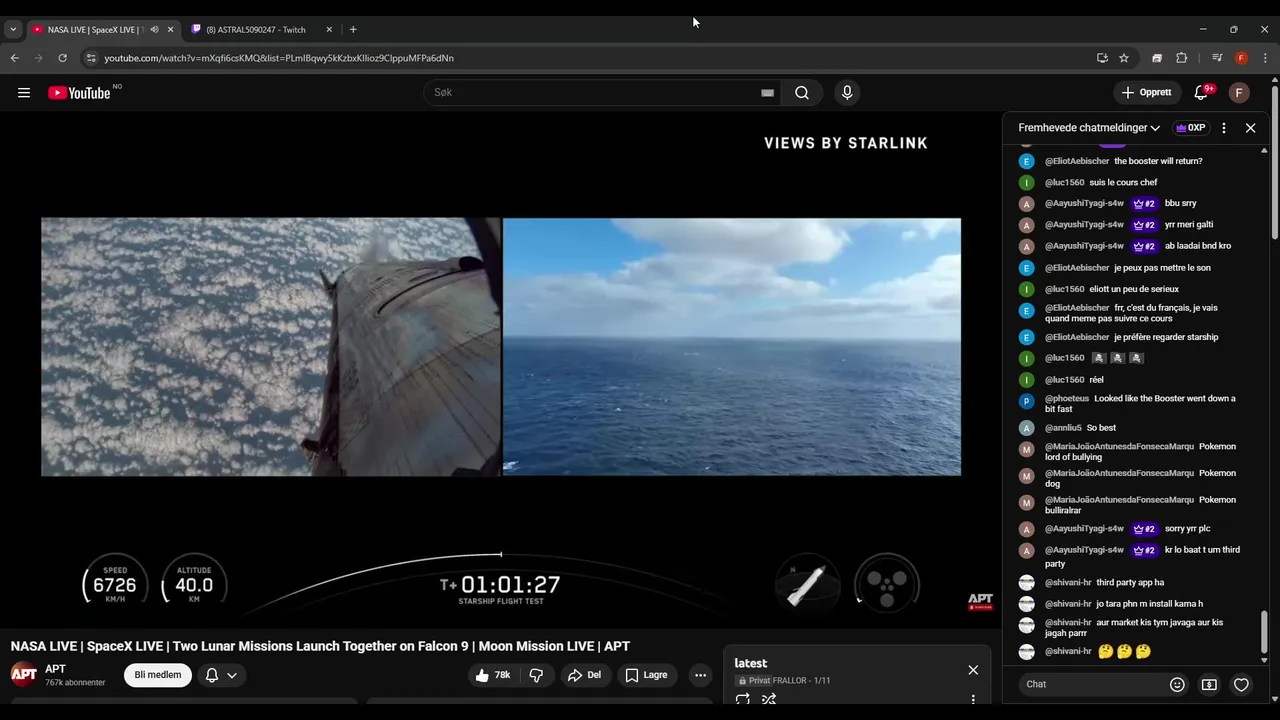
Task: Close the Twitch tab
Action: pos(329,30)
